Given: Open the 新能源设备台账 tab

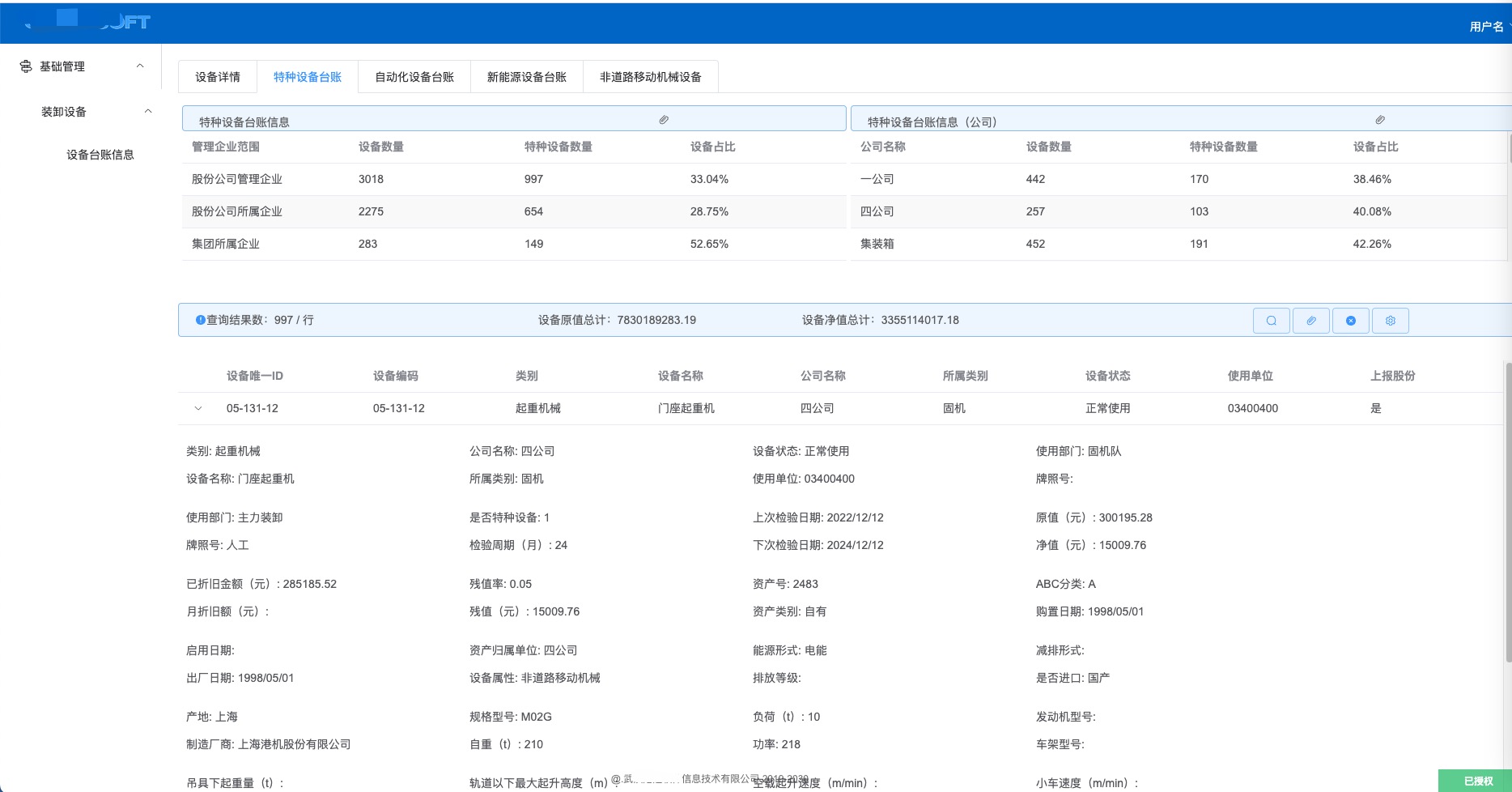Looking at the screenshot, I should point(527,77).
